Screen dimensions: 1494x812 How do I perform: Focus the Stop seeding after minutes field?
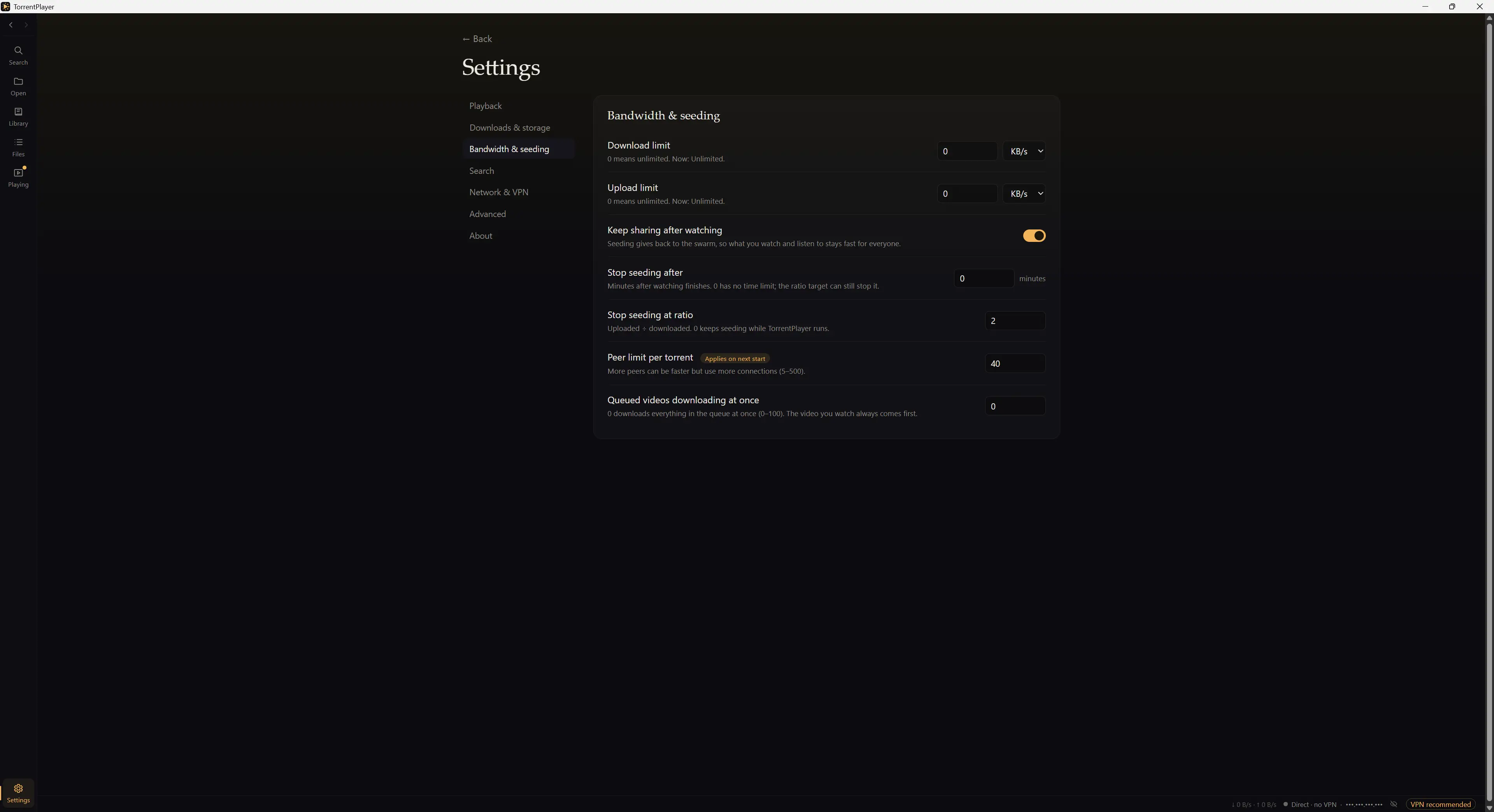(x=984, y=279)
